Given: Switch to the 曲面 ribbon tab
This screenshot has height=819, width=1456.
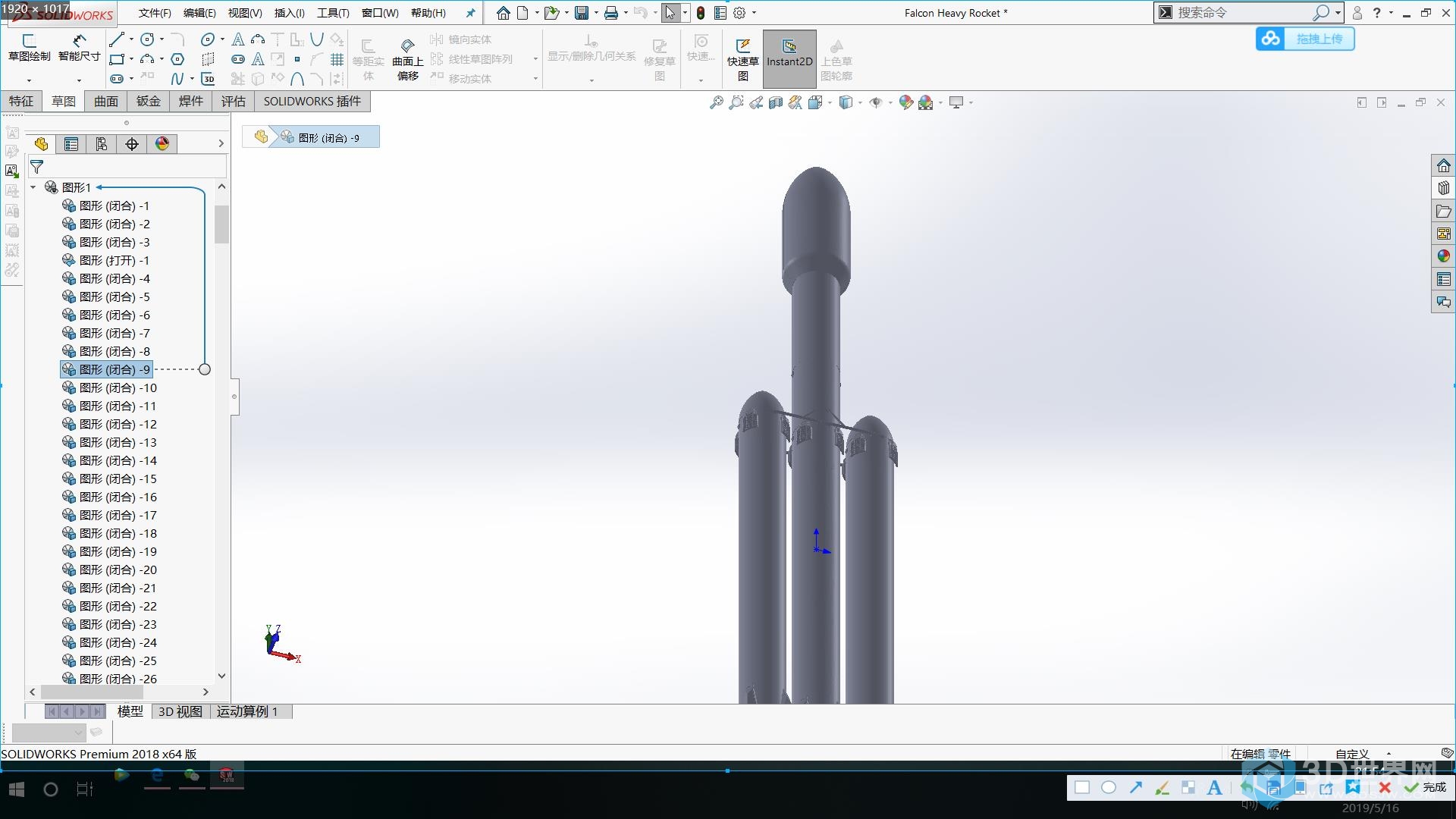Looking at the screenshot, I should (x=106, y=101).
